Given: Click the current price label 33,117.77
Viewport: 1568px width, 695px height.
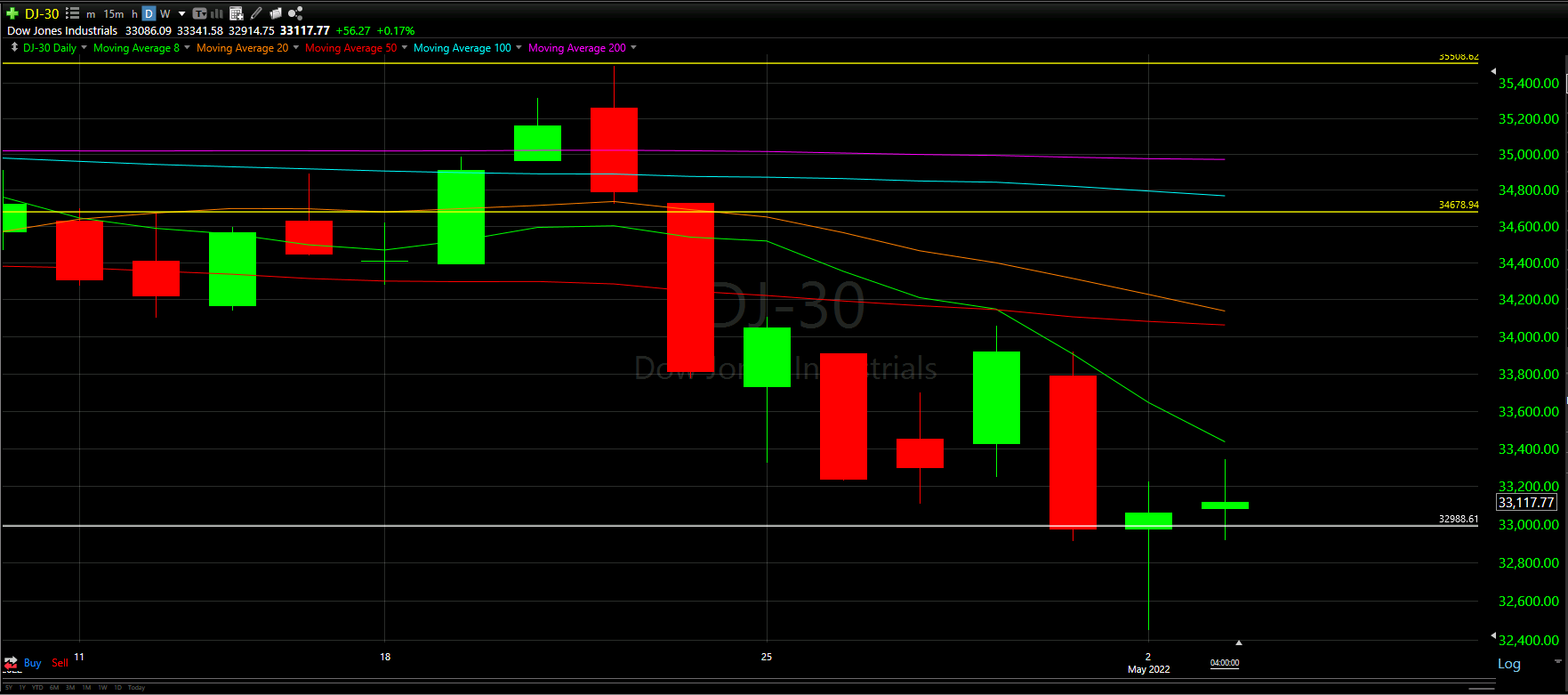Looking at the screenshot, I should pos(1526,503).
